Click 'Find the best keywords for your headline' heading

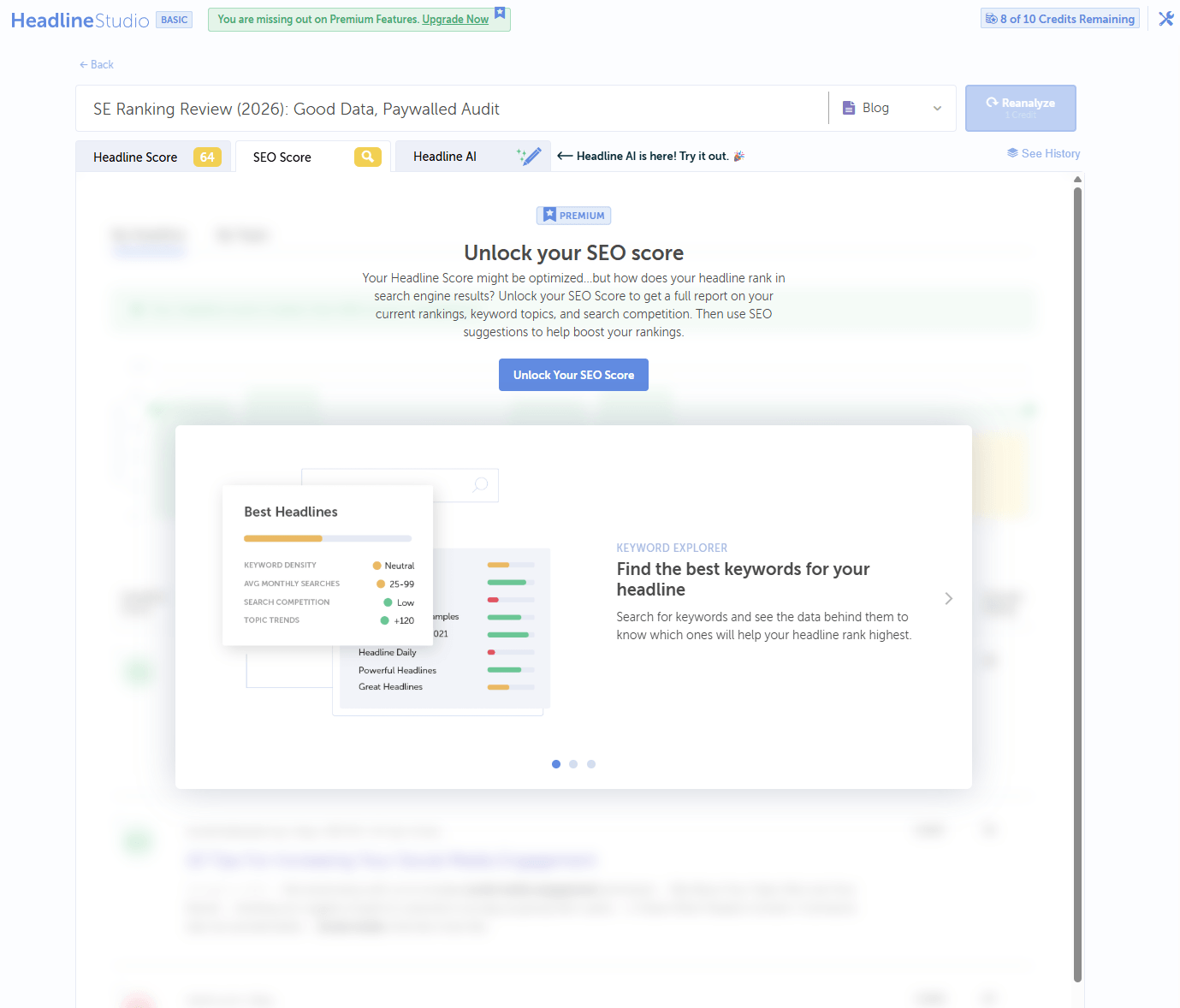pos(743,579)
